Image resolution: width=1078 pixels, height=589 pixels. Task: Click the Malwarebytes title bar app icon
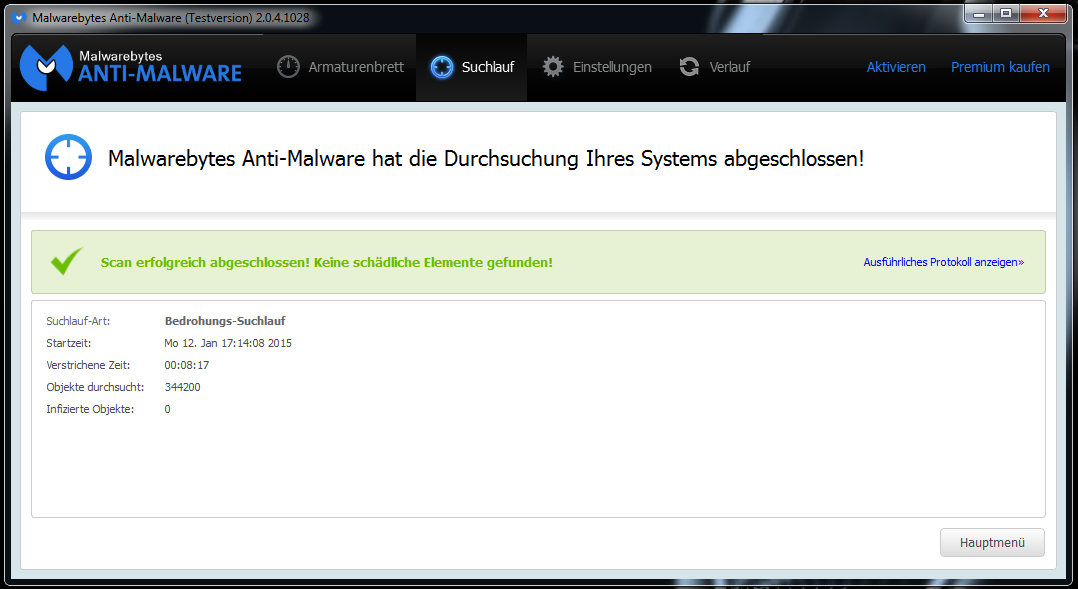(19, 17)
